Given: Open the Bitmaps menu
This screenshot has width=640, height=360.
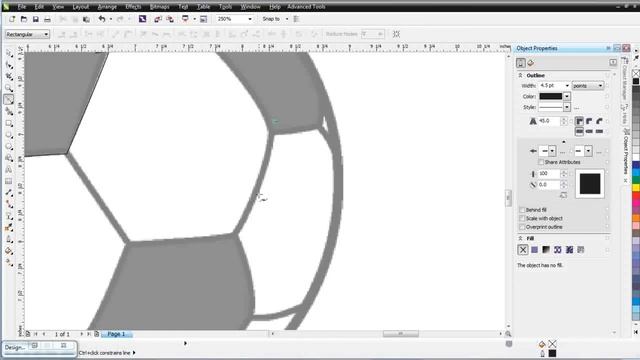Looking at the screenshot, I should [160, 7].
